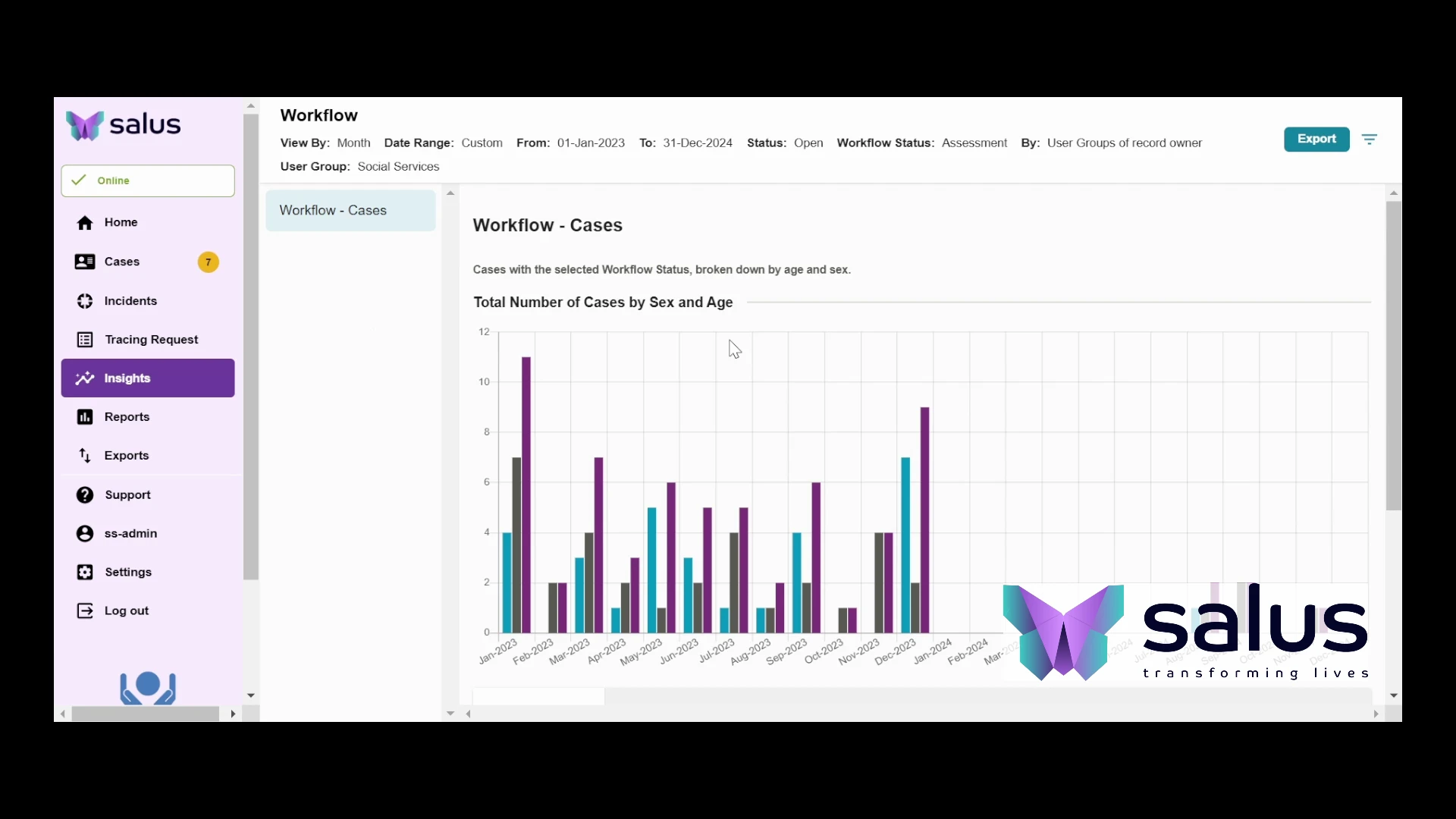Click the Settings gear icon
The width and height of the screenshot is (1456, 819).
pyautogui.click(x=85, y=573)
